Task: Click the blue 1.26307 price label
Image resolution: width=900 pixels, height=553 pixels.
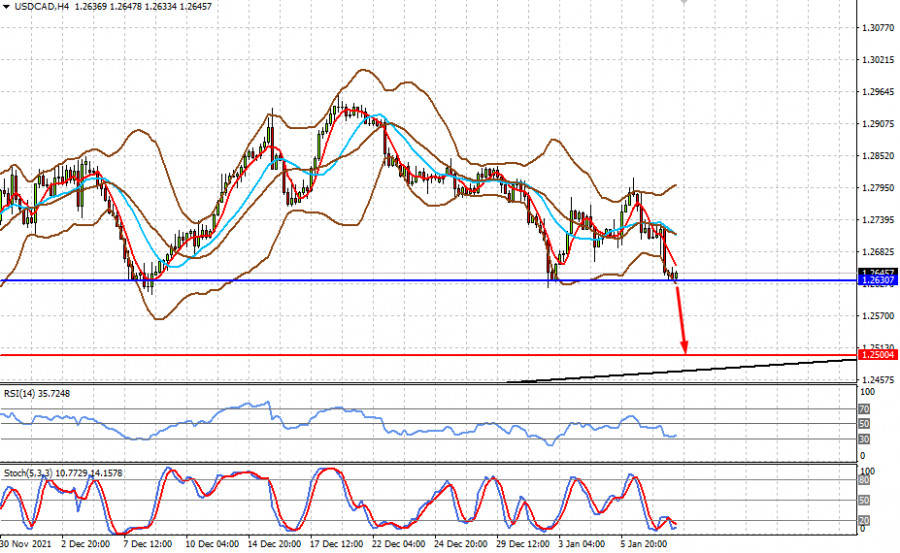Action: (878, 280)
